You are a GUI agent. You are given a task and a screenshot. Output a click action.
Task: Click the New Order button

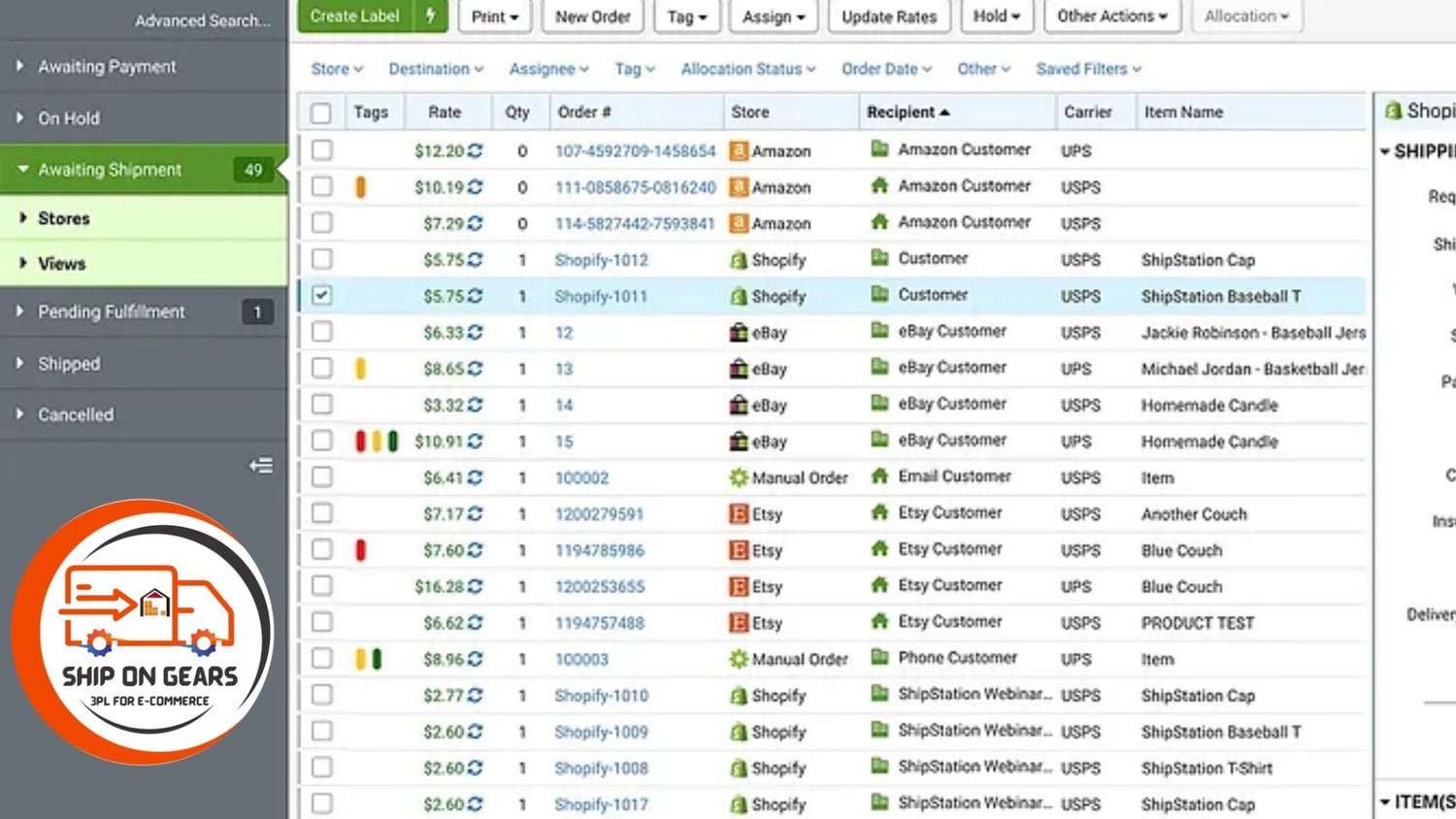593,16
